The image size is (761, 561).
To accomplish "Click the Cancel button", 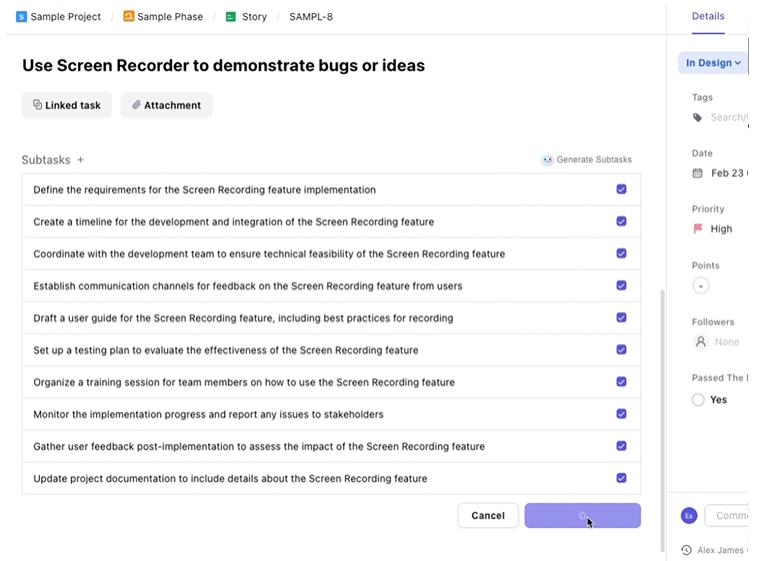I will [487, 515].
